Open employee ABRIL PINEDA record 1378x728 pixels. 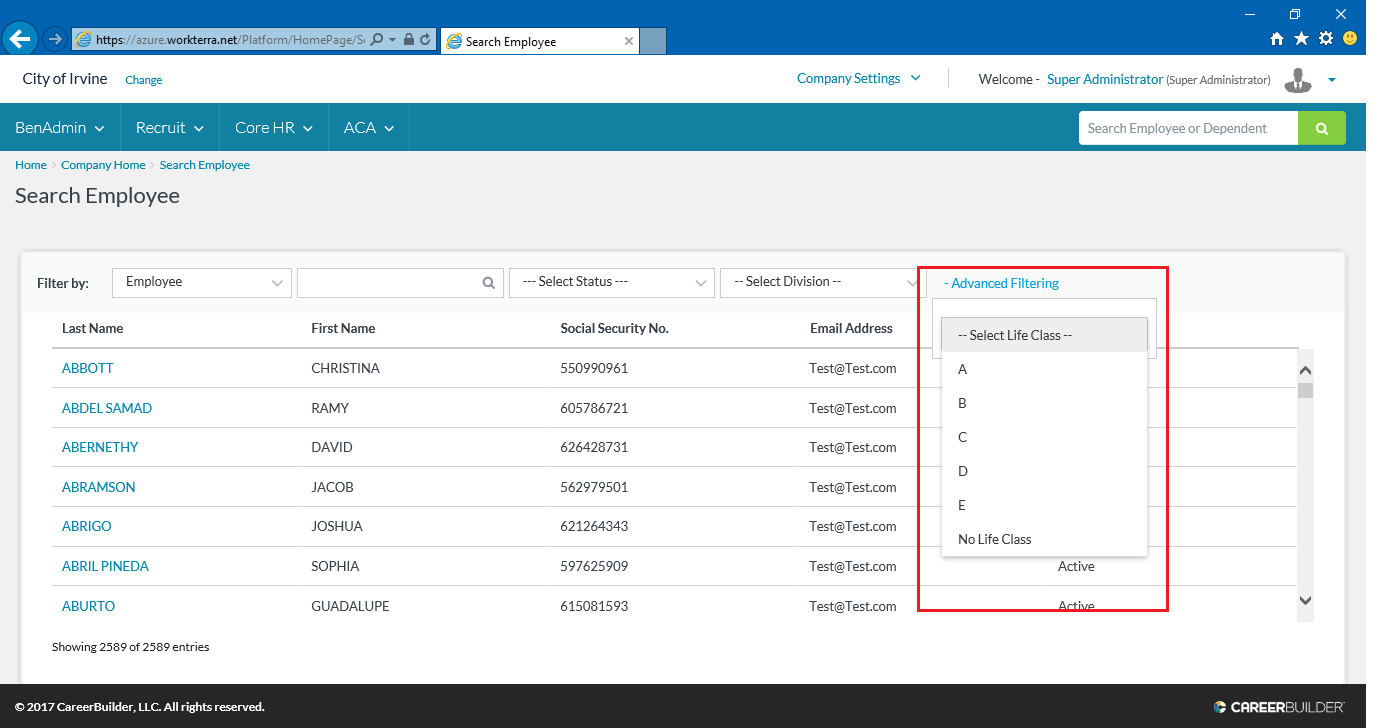(105, 566)
